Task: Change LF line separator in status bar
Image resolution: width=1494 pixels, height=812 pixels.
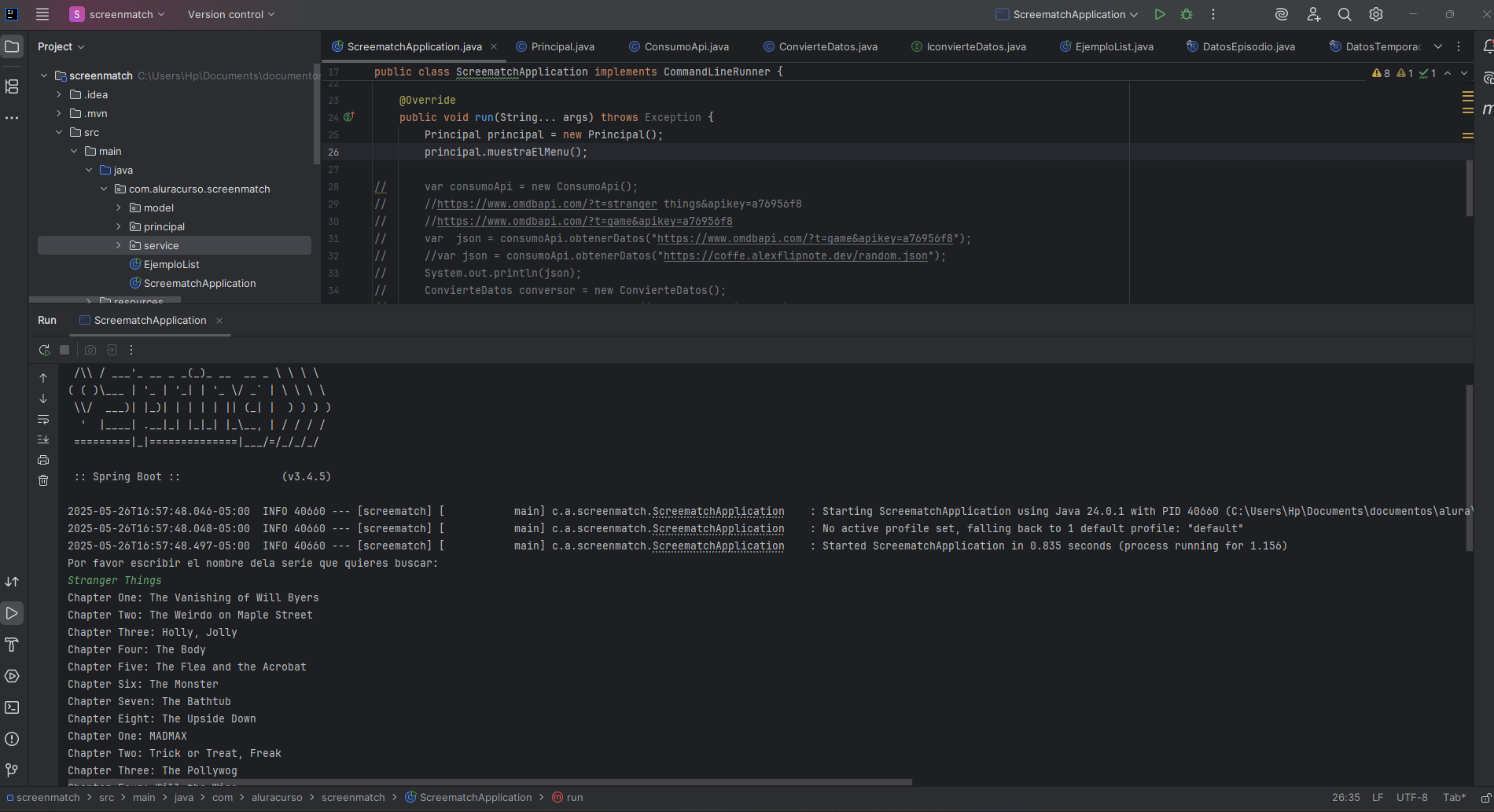Action: click(x=1378, y=797)
